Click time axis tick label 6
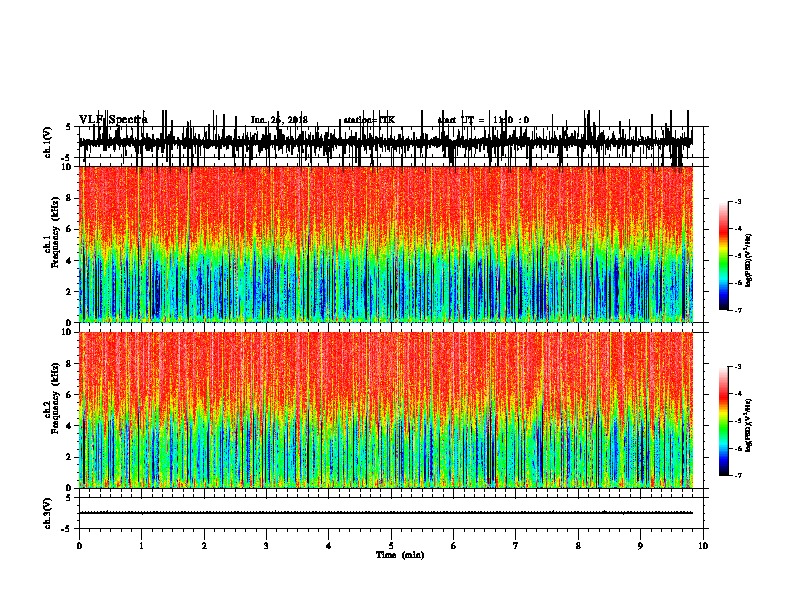 click(454, 545)
